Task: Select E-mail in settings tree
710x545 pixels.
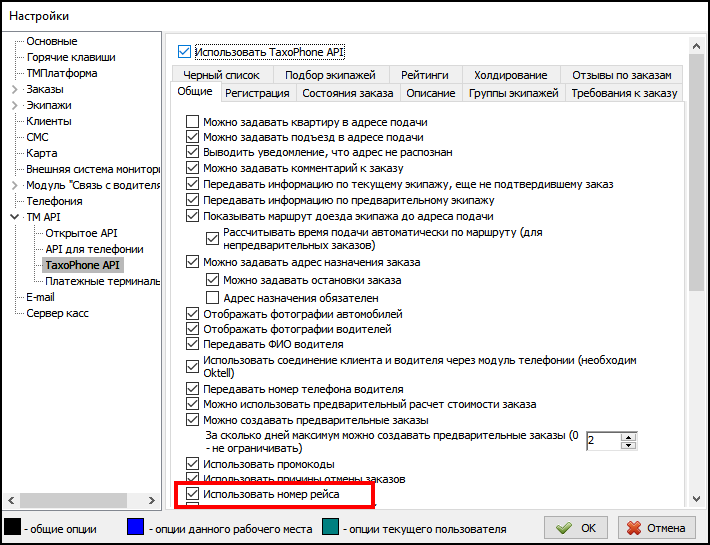Action: point(40,297)
